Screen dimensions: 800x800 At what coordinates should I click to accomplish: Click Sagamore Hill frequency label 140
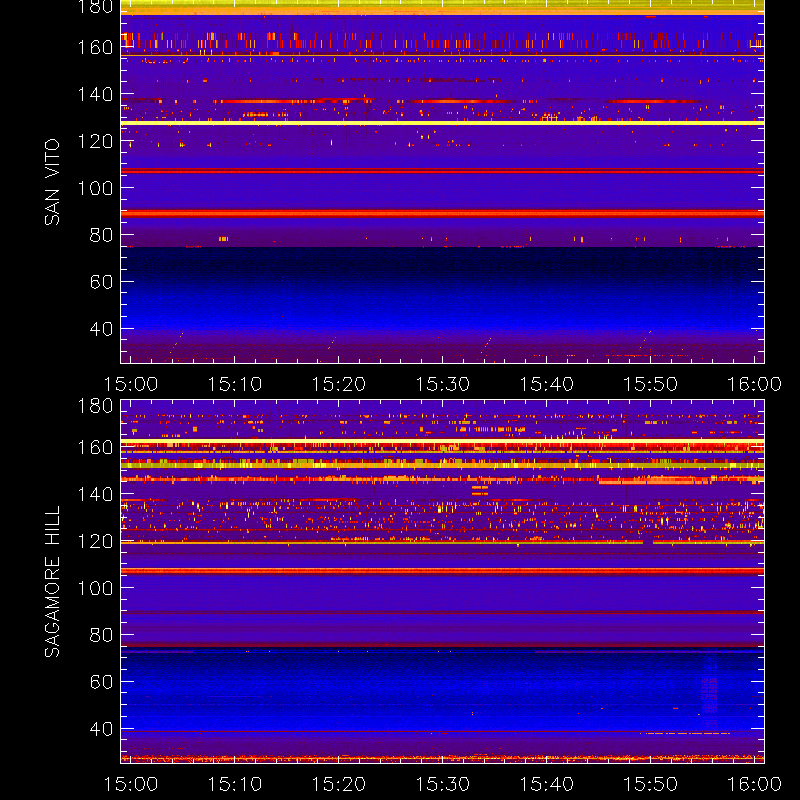point(95,494)
